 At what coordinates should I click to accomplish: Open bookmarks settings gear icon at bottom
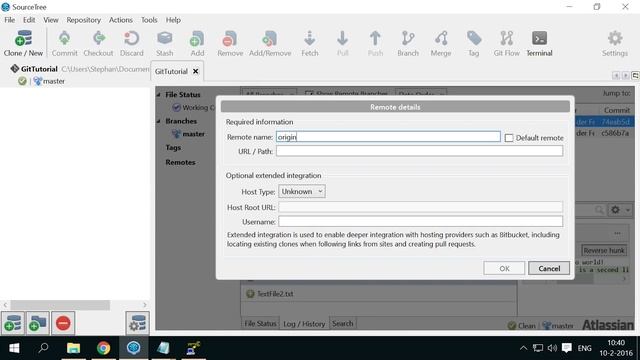click(138, 323)
